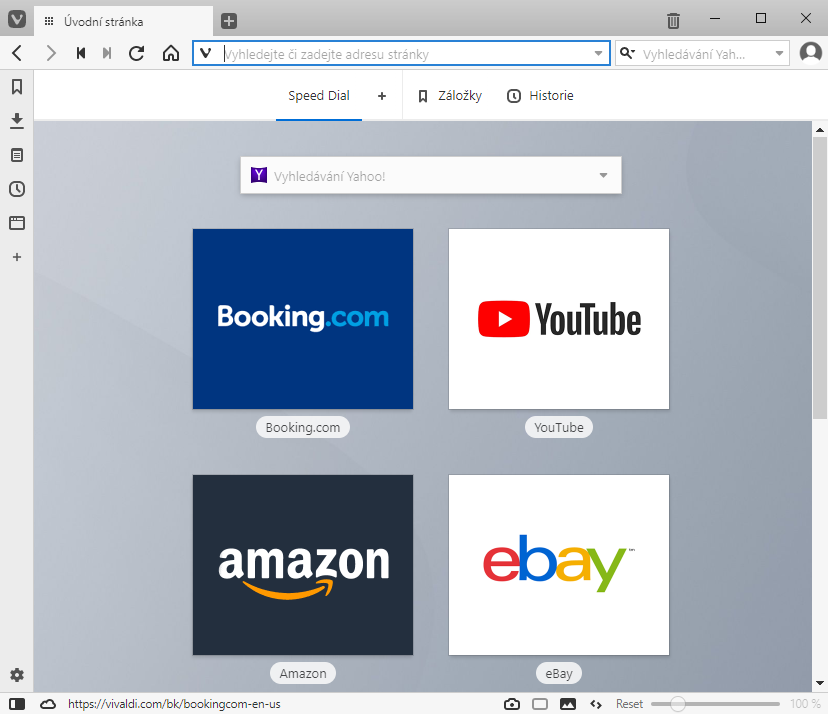Select the Speed Dial tab
828x714 pixels.
319,96
